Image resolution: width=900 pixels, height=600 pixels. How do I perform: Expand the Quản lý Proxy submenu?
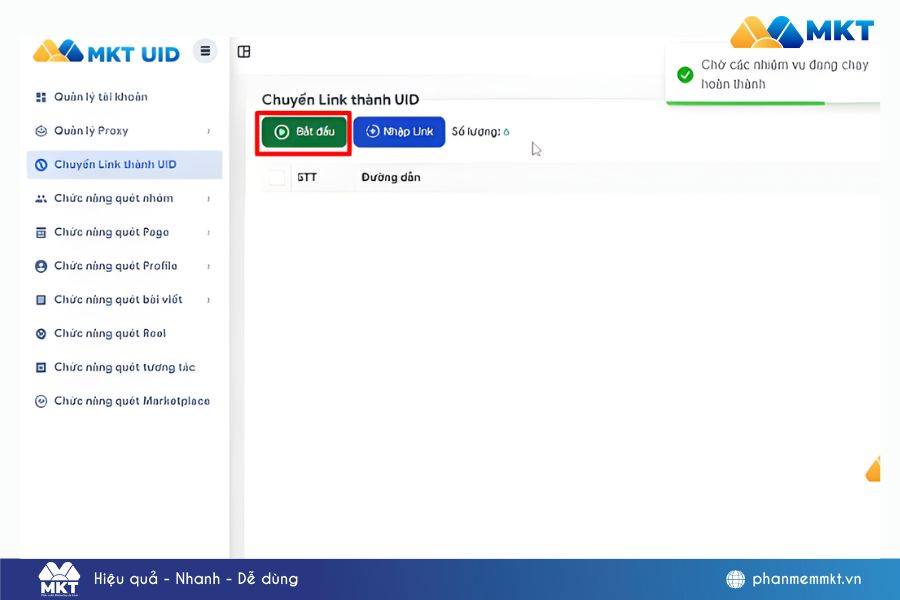(x=207, y=131)
